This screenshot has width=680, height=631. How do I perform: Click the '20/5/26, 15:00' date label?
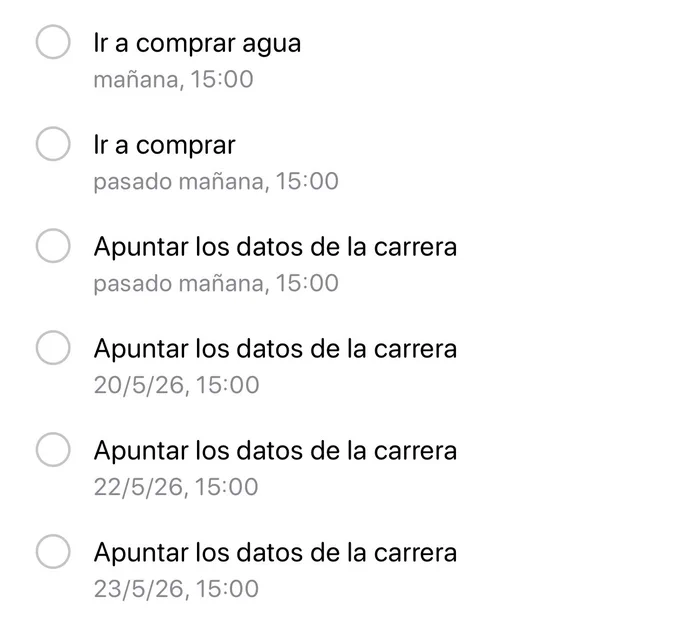pos(177,385)
